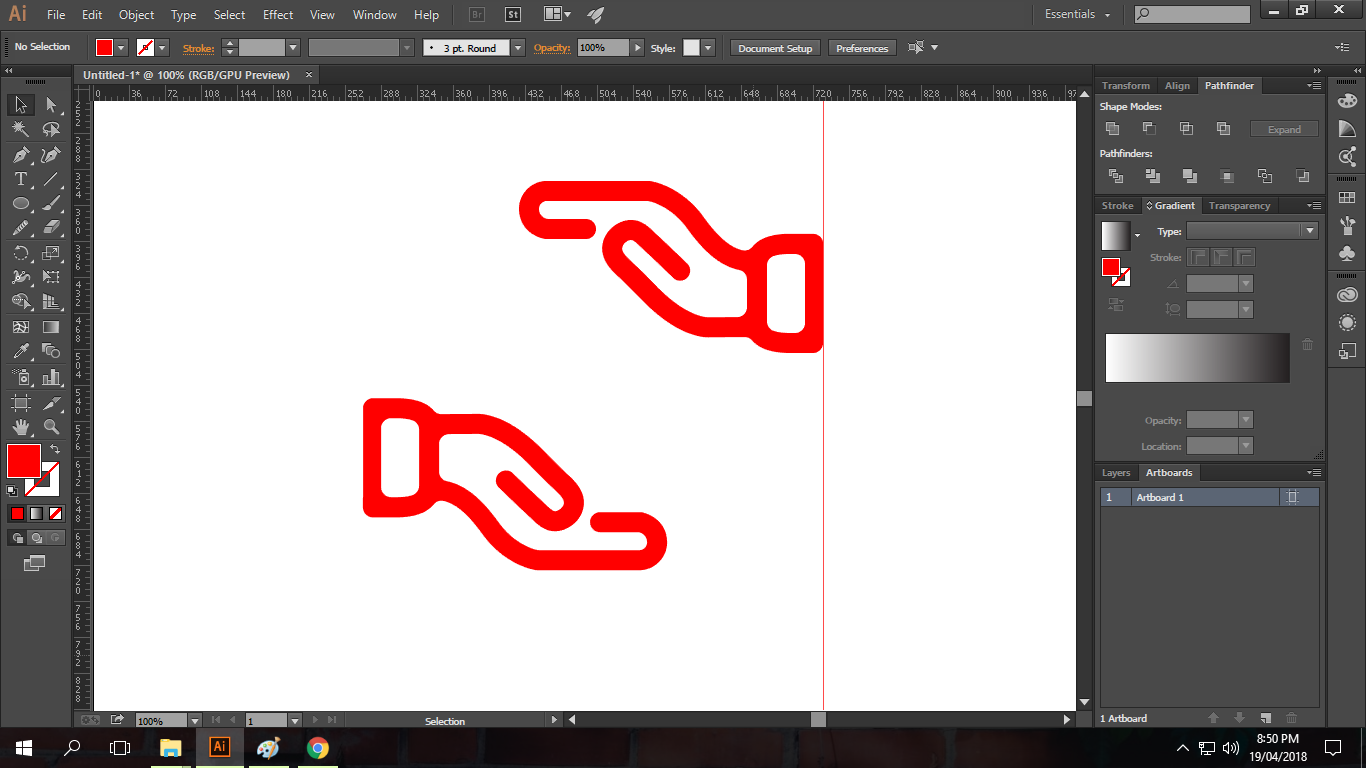Click Minus Back pathfinder icon
Screen dimensions: 1366x768
coord(1302,176)
